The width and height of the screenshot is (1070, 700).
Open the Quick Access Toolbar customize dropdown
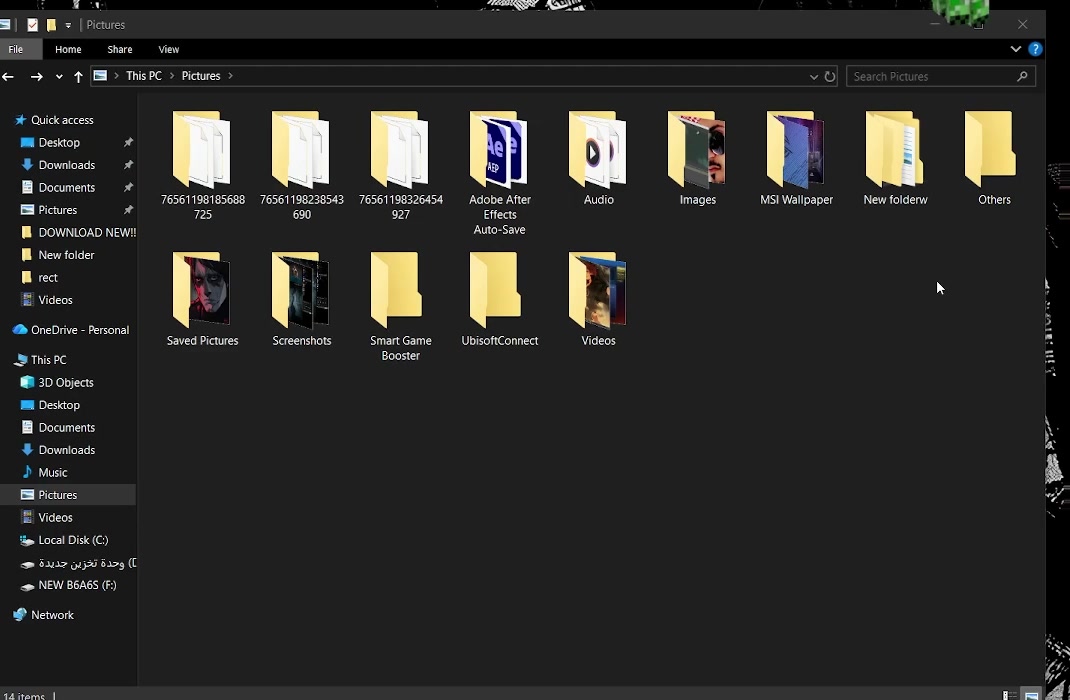68,25
